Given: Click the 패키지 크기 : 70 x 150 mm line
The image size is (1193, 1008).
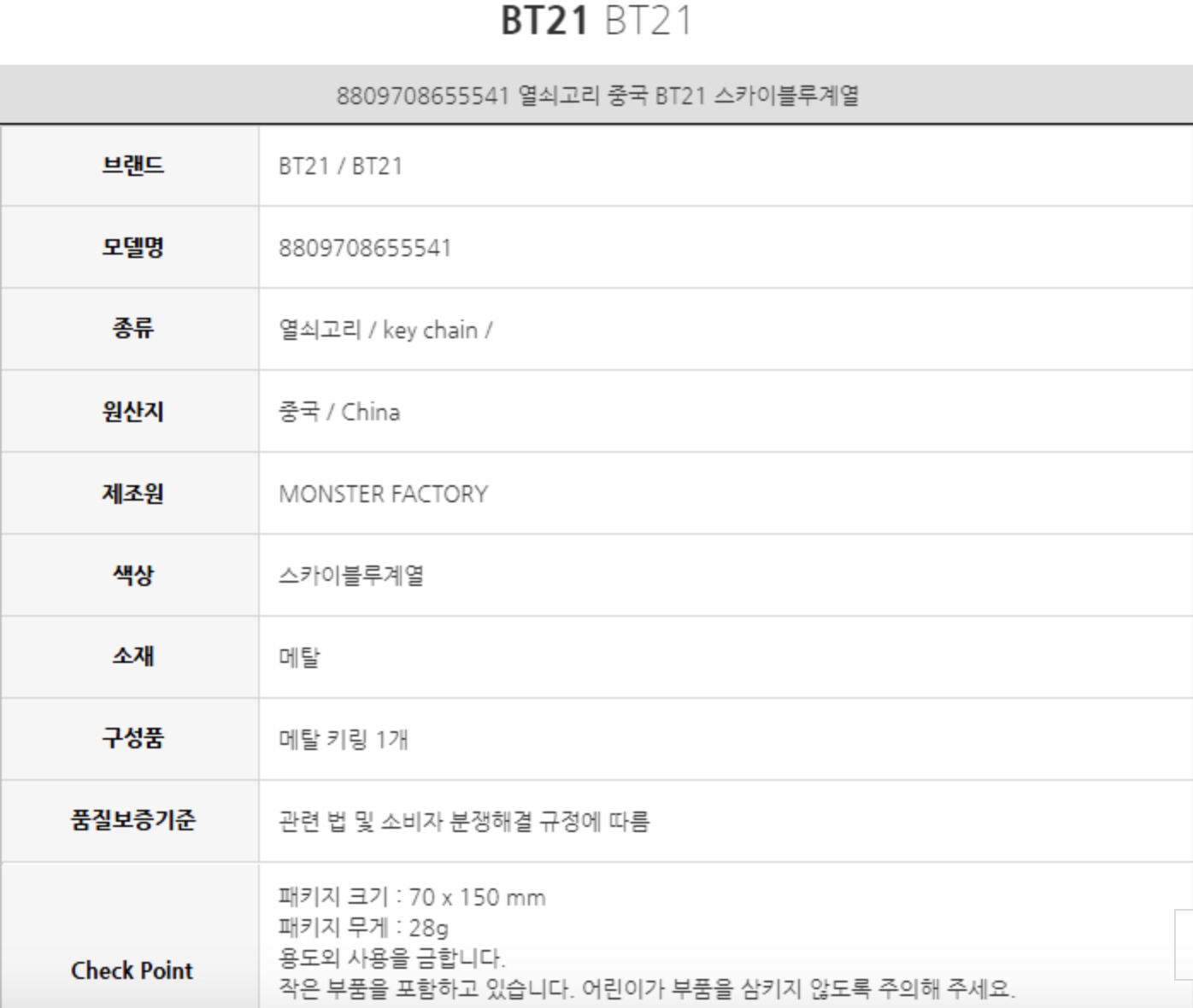Looking at the screenshot, I should click(x=412, y=897).
